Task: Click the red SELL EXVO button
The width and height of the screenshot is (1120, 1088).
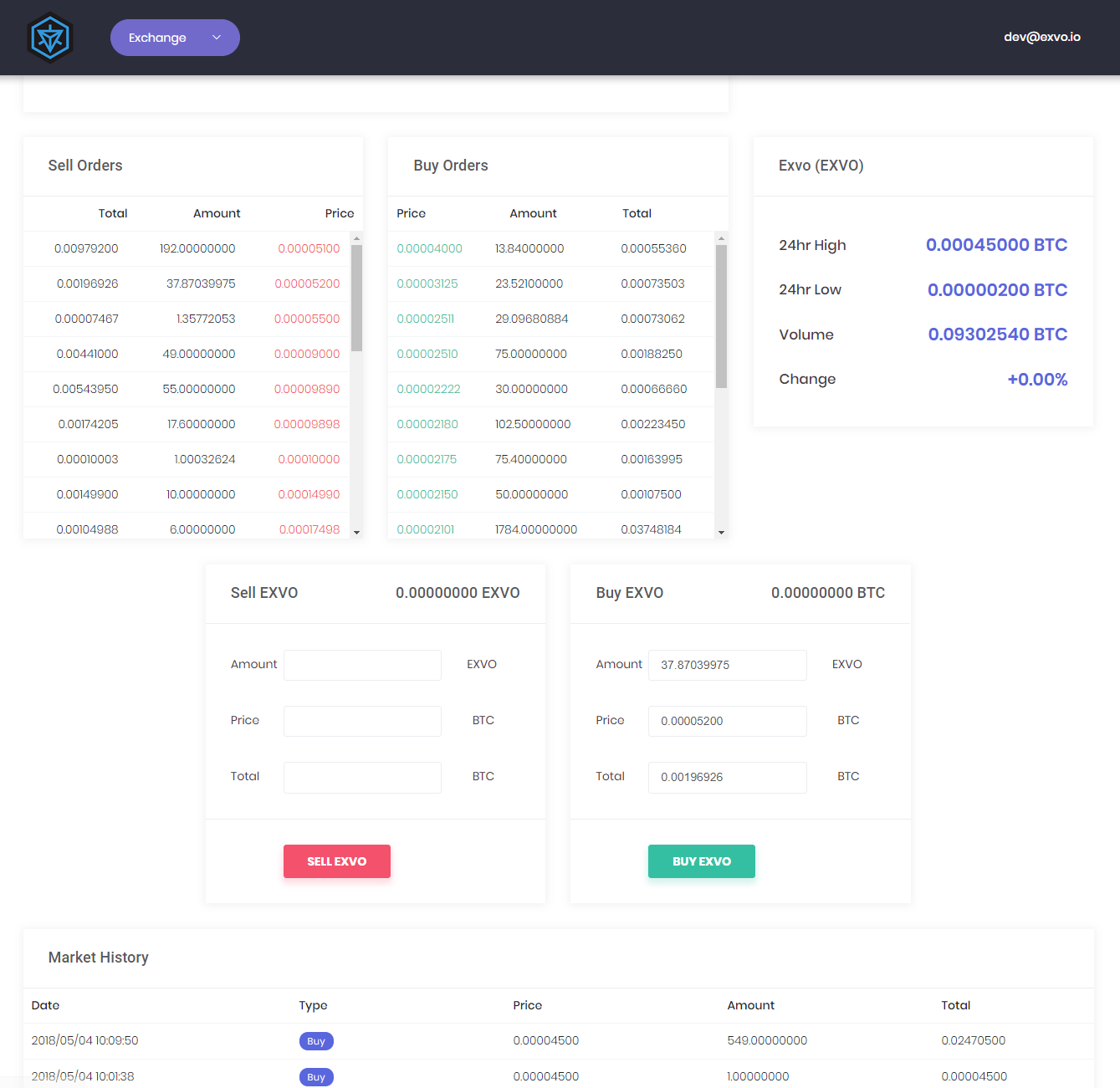Action: click(337, 861)
